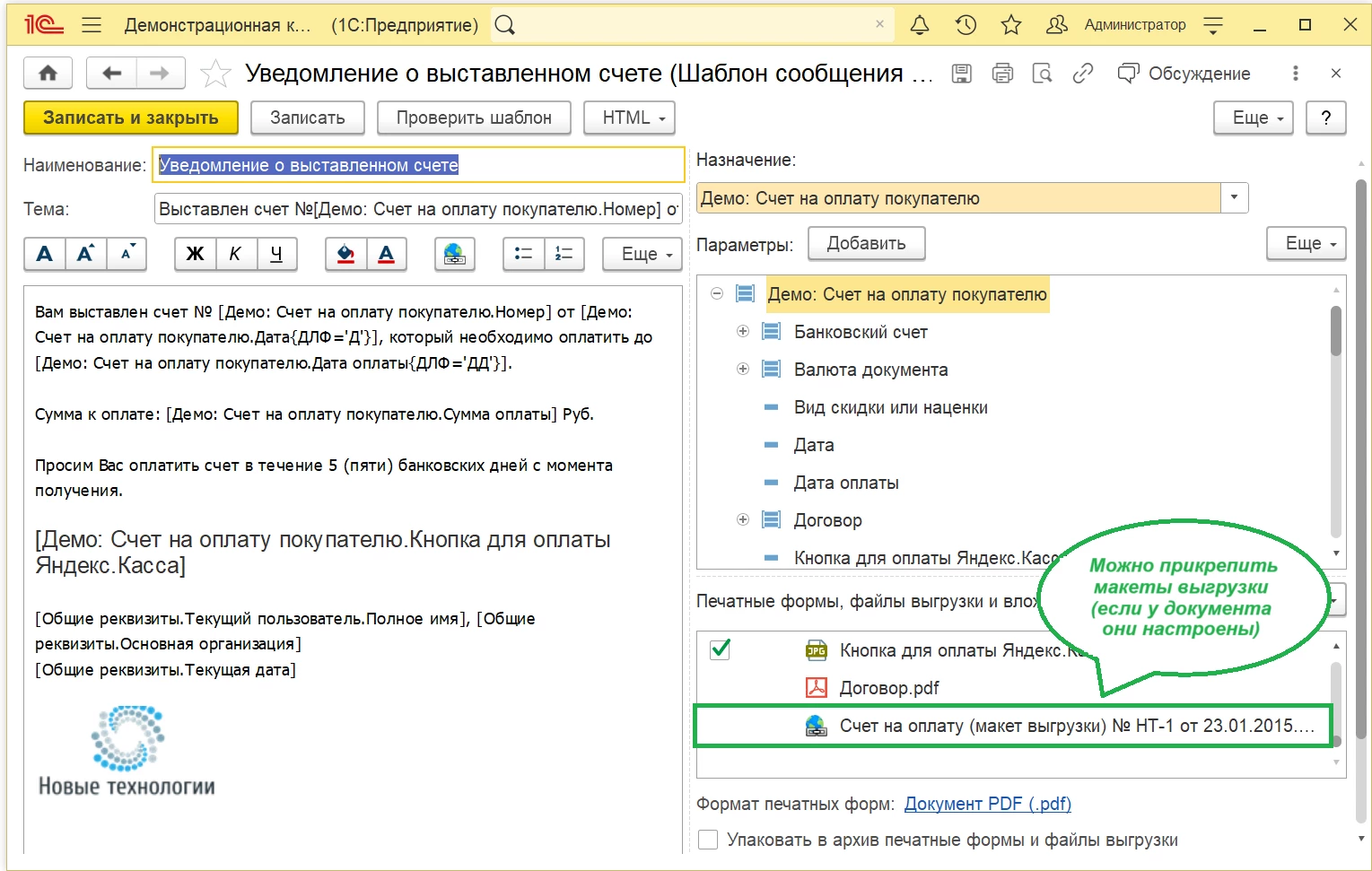Collapse the Демо: Счет на оплату покупателю node
1372x871 pixels.
pyautogui.click(x=717, y=294)
